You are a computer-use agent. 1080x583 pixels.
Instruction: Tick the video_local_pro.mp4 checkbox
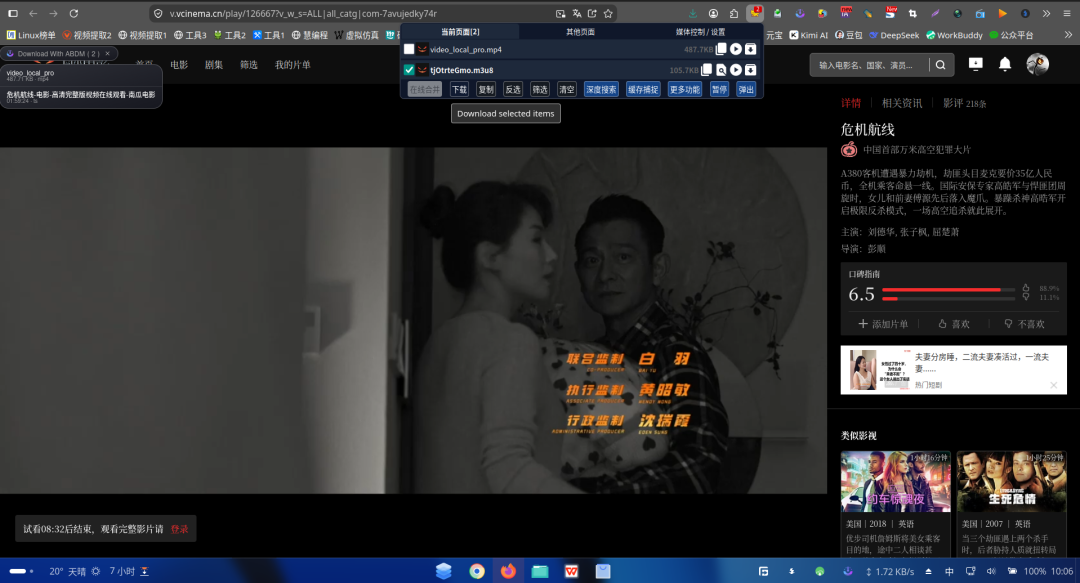point(409,50)
